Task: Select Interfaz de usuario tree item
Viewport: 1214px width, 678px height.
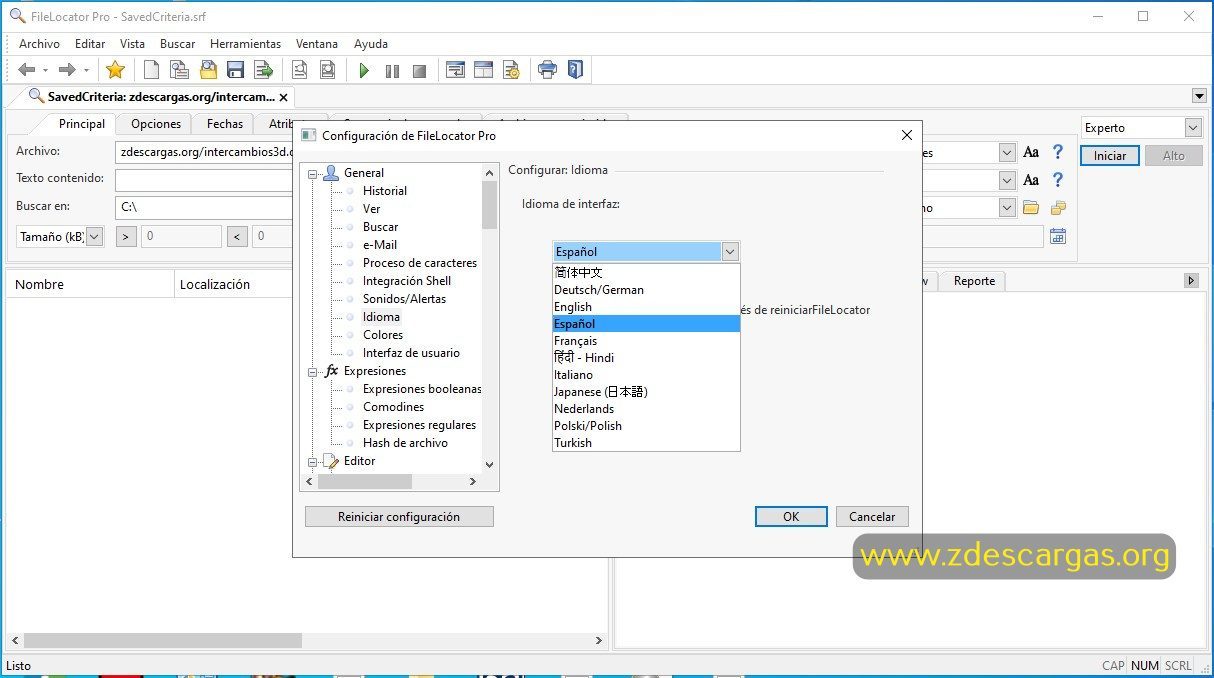Action: (x=411, y=353)
